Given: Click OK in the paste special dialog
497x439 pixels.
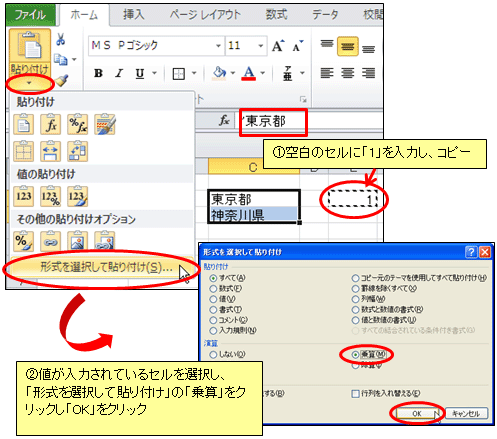Looking at the screenshot, I should 417,414.
